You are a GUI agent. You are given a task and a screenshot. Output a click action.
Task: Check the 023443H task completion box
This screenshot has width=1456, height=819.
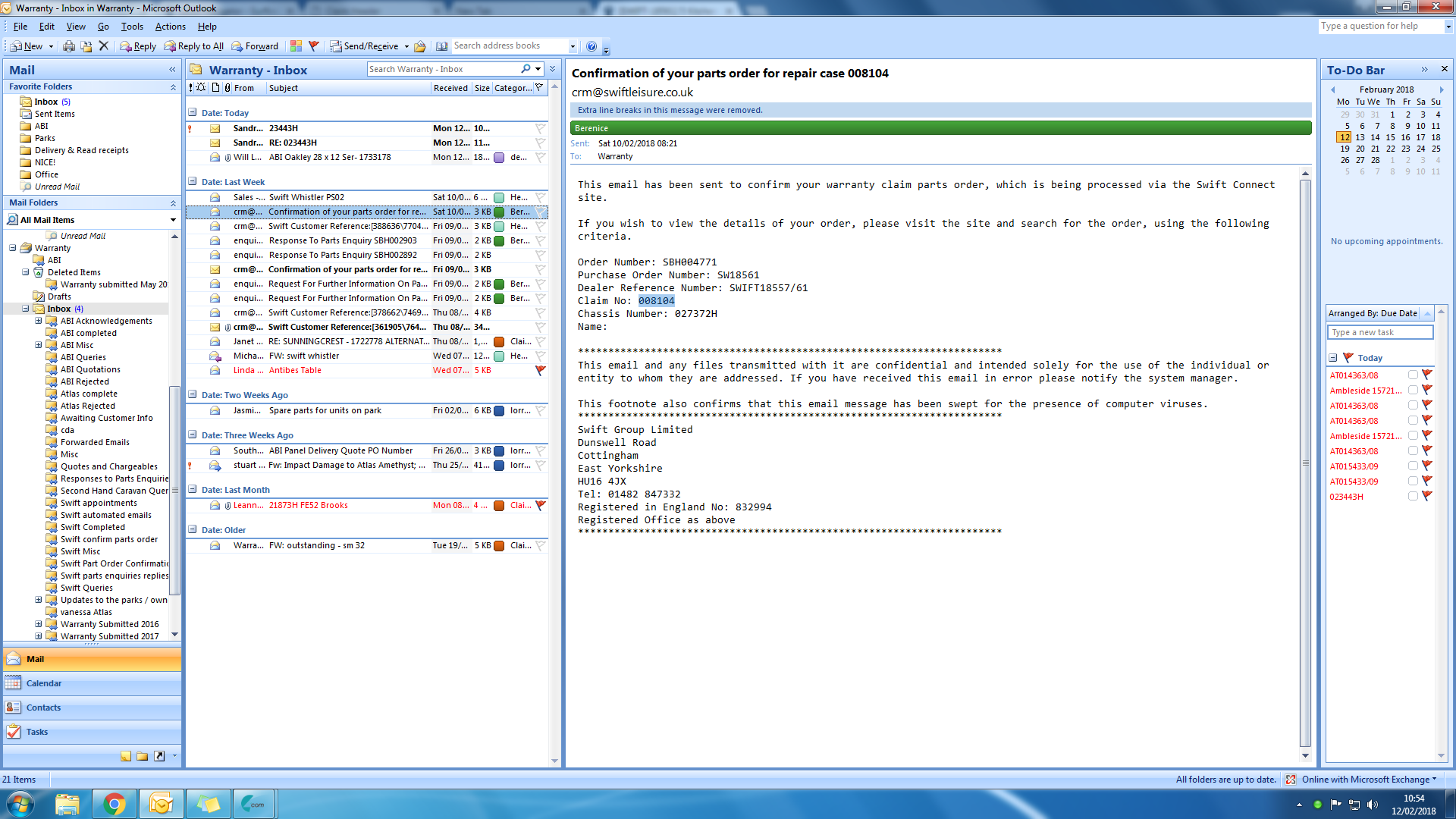1413,497
